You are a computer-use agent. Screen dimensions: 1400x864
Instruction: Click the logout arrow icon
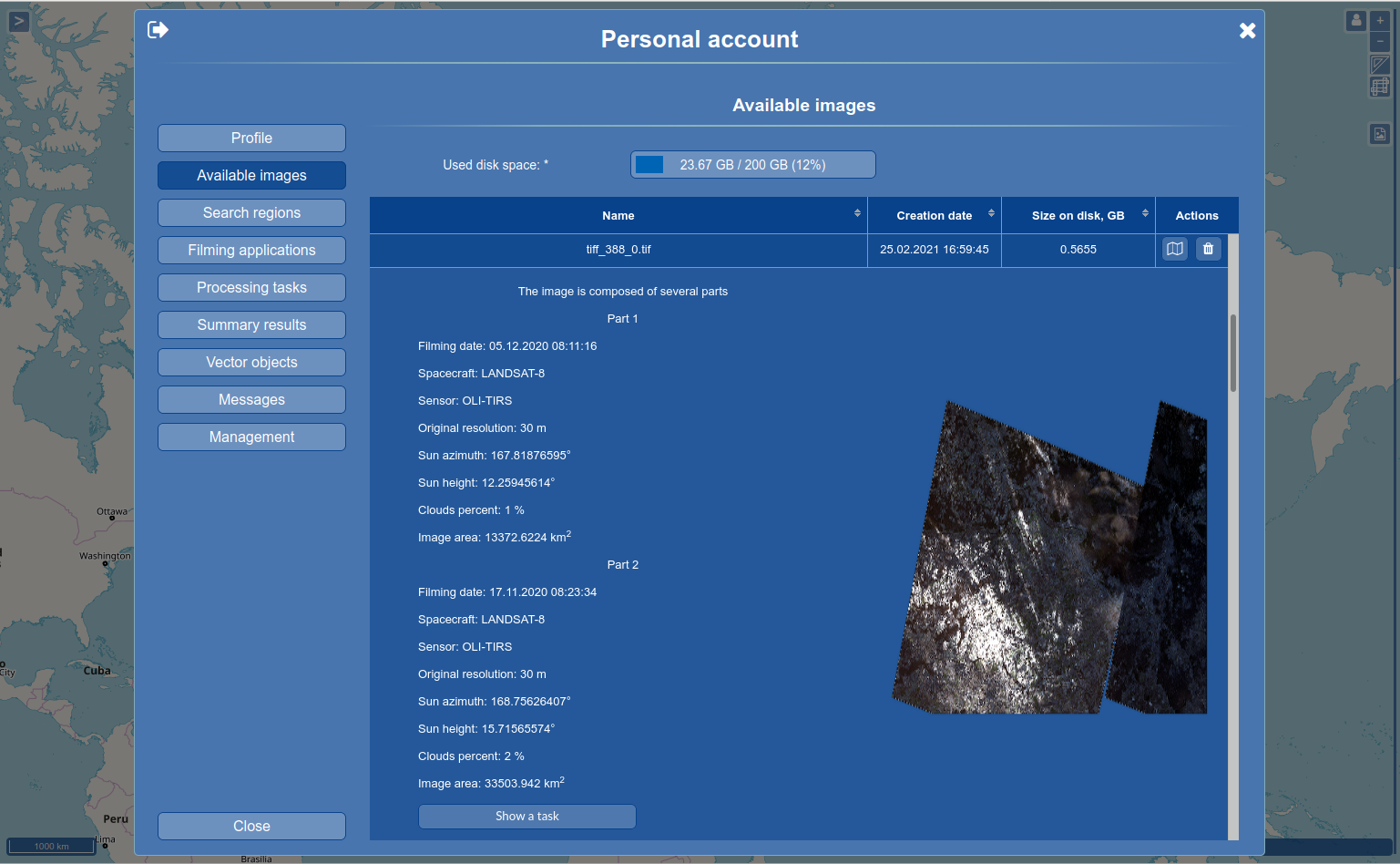click(158, 30)
